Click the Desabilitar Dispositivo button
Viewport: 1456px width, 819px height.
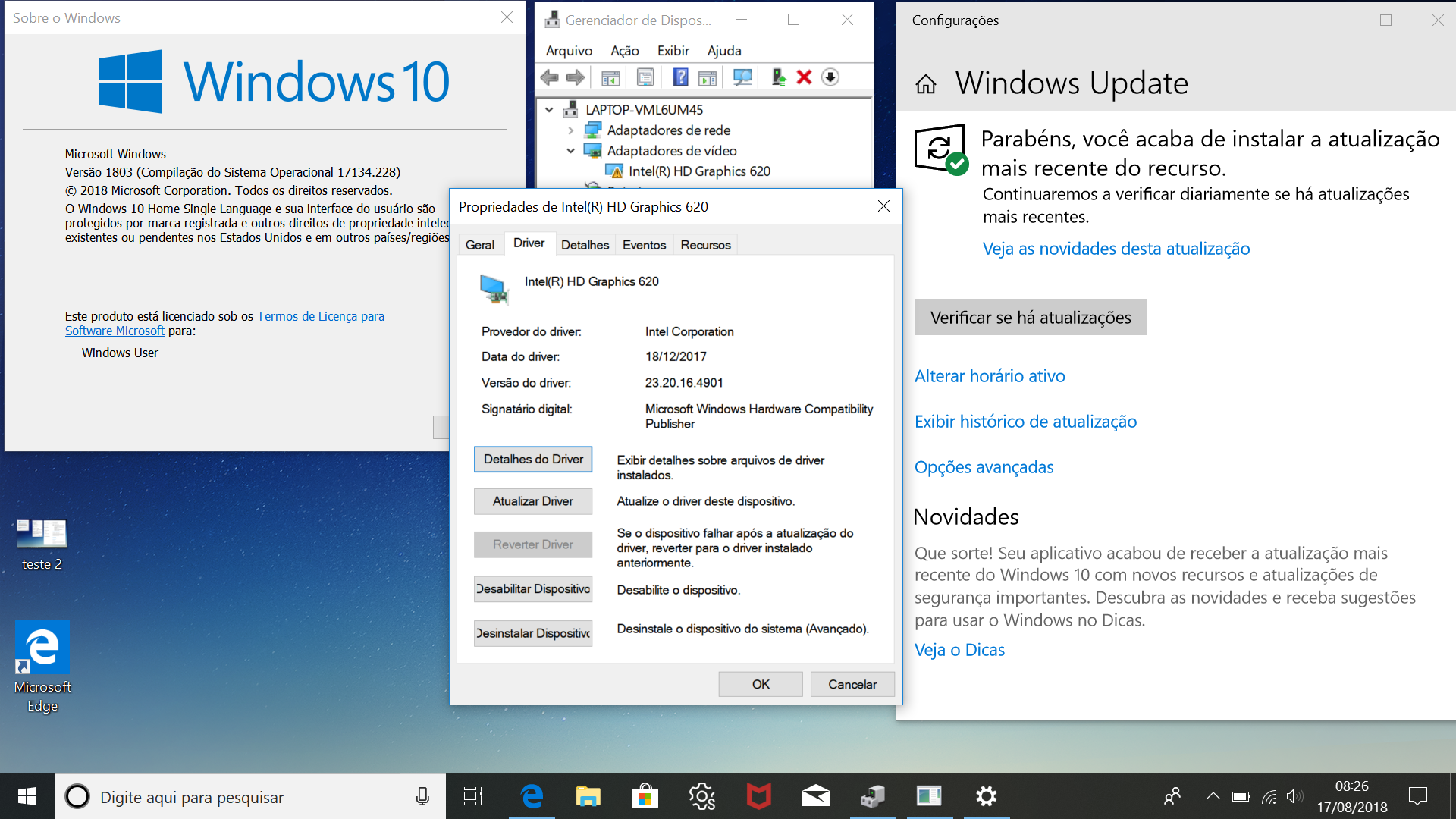coord(533,589)
